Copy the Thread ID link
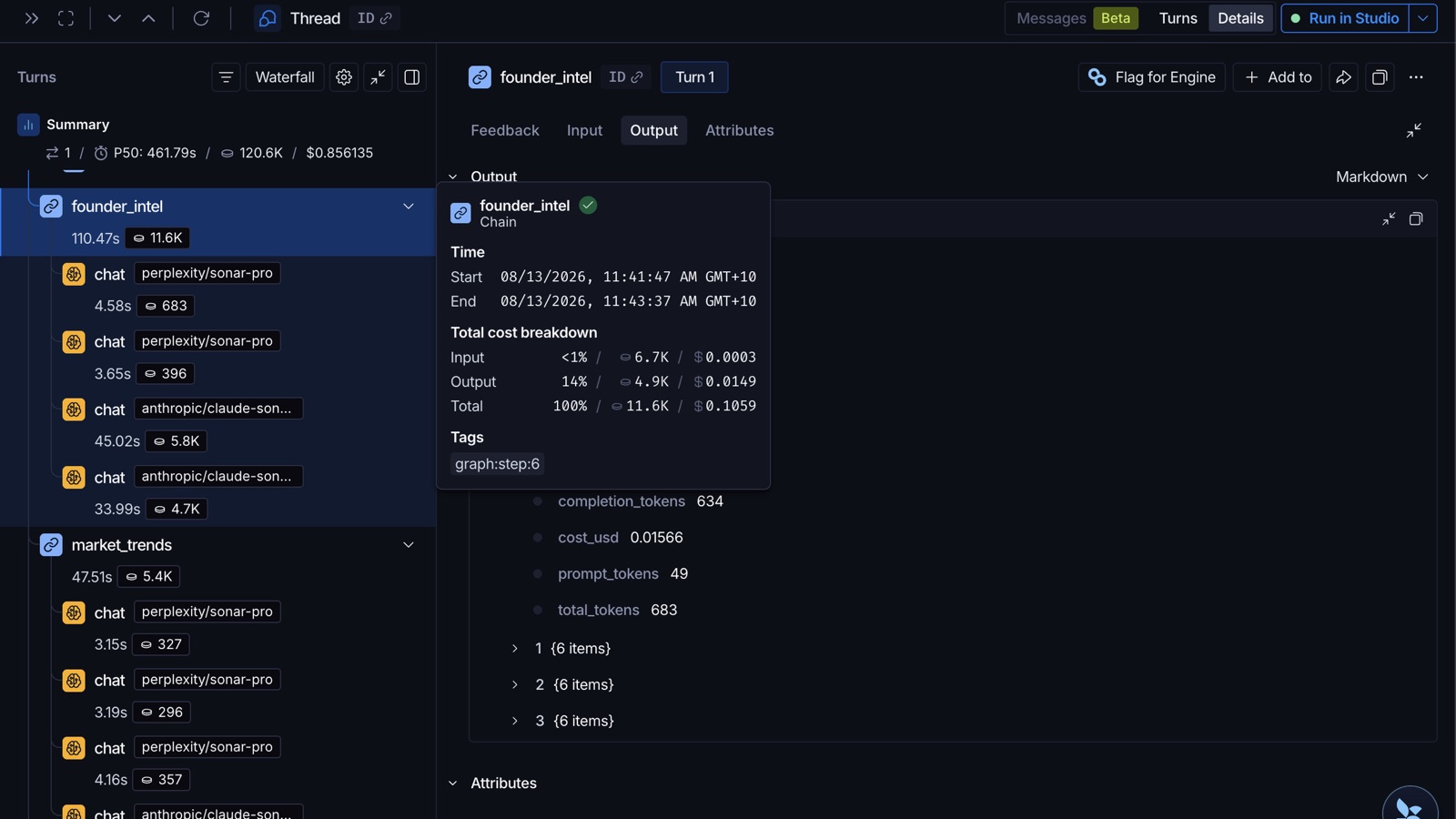The image size is (1456, 819). (x=375, y=18)
